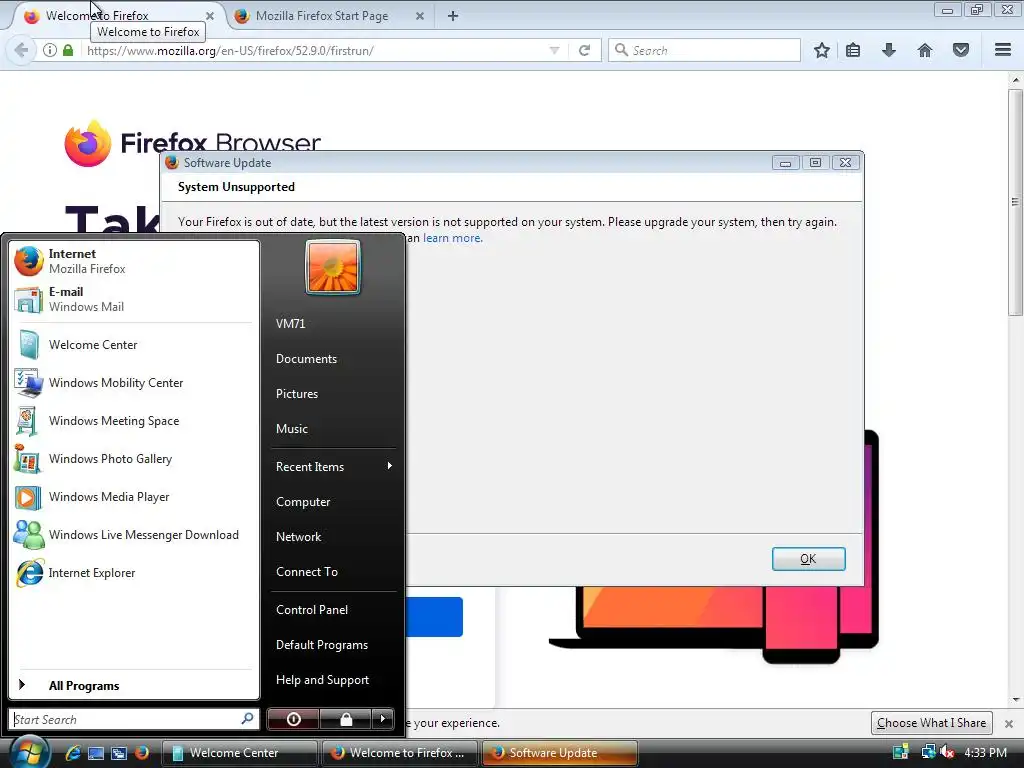1024x768 pixels.
Task: Open the address bar history dropdown arrow
Action: [554, 50]
